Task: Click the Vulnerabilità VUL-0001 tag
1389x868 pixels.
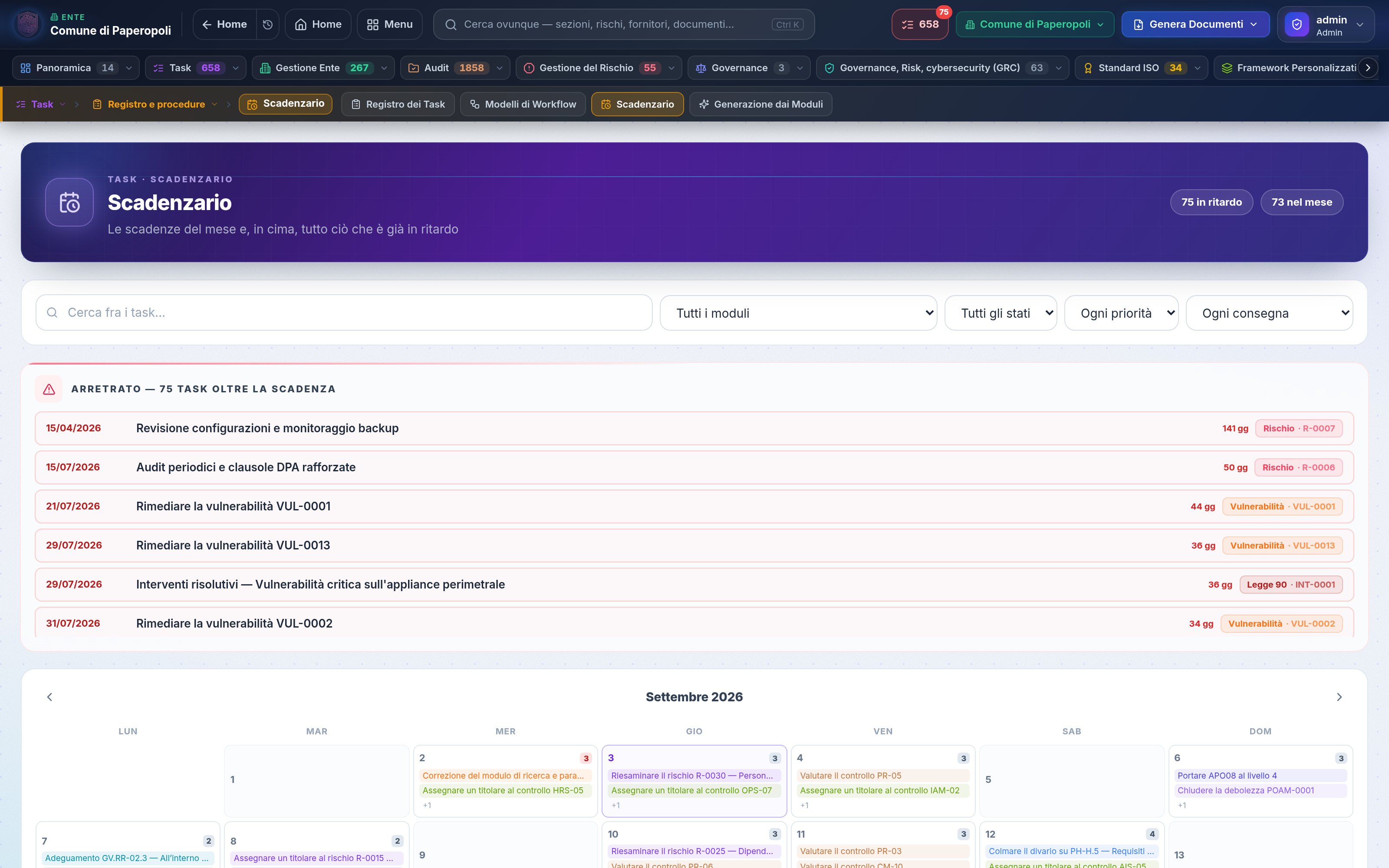Action: click(x=1282, y=506)
